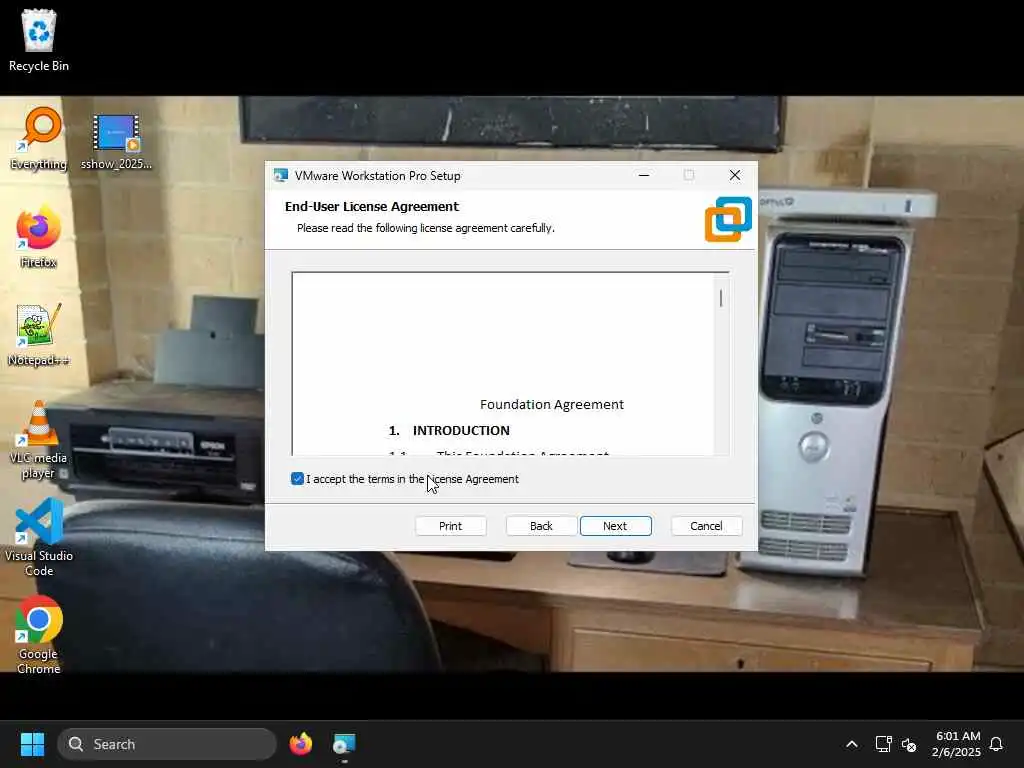Screen dimensions: 1024x768
Task: Open the Recycle Bin desktop icon
Action: click(x=39, y=40)
